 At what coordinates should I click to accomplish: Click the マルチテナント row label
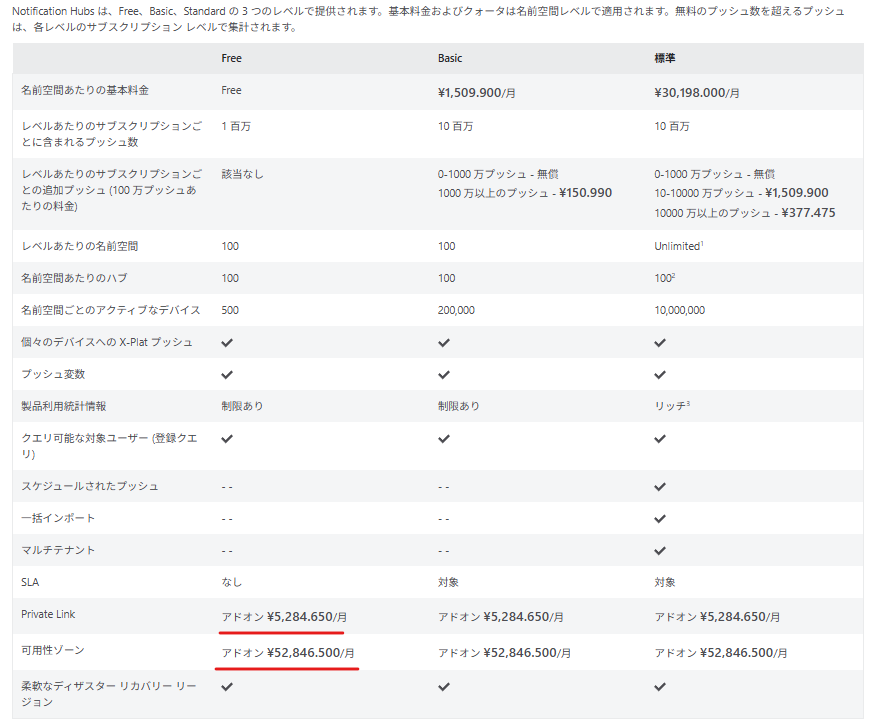click(58, 551)
